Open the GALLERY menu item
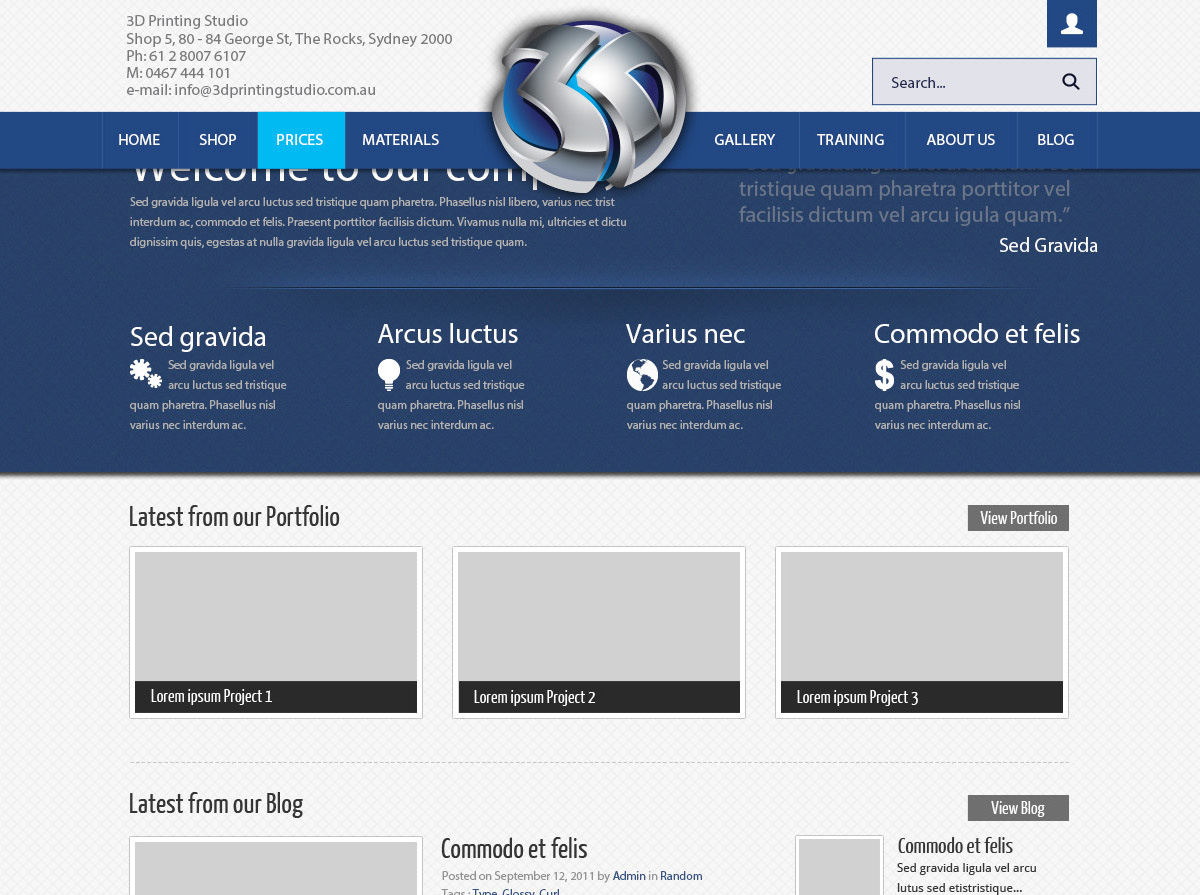1200x895 pixels. tap(744, 140)
